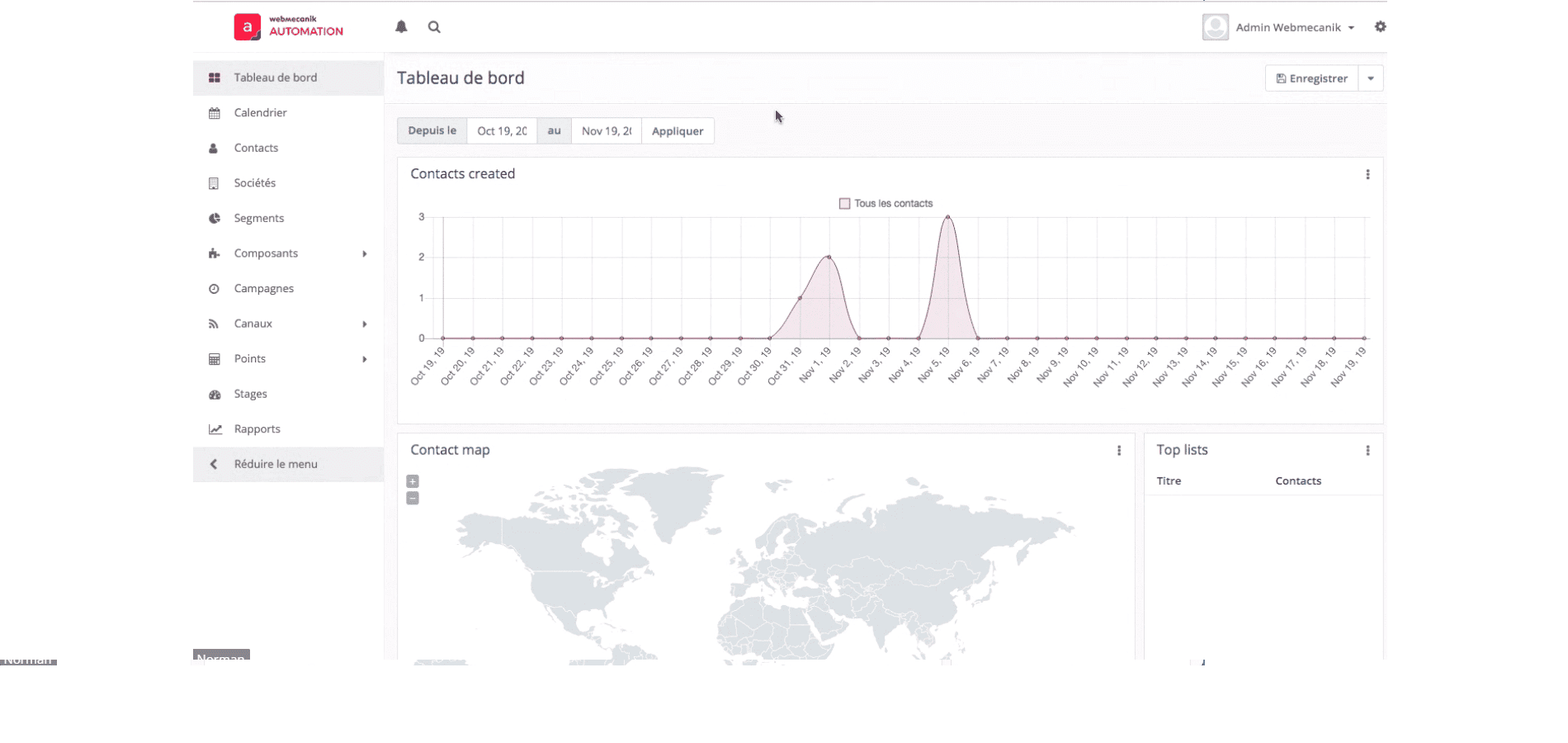This screenshot has width=1568, height=743.
Task: Click the Appliquer button
Action: 678,131
